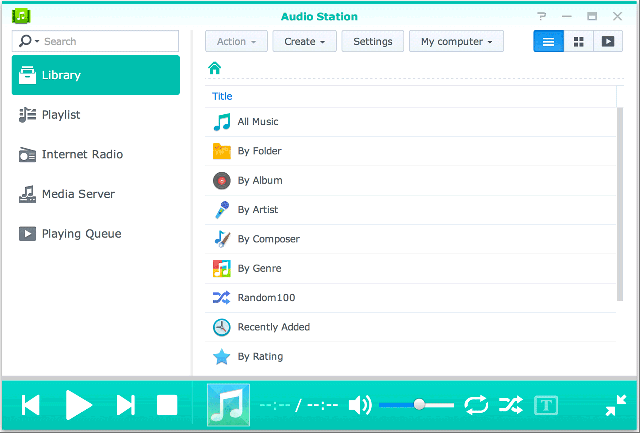Toggle shuffle mode in player bar
The width and height of the screenshot is (640, 433).
511,405
